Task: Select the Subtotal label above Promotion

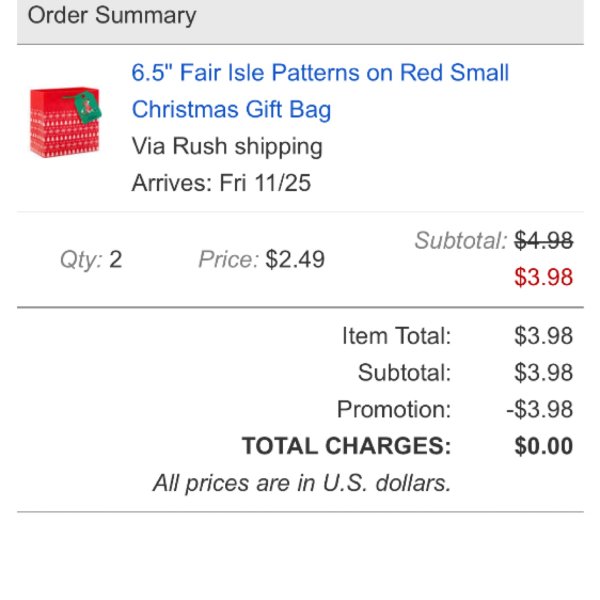Action: [404, 372]
